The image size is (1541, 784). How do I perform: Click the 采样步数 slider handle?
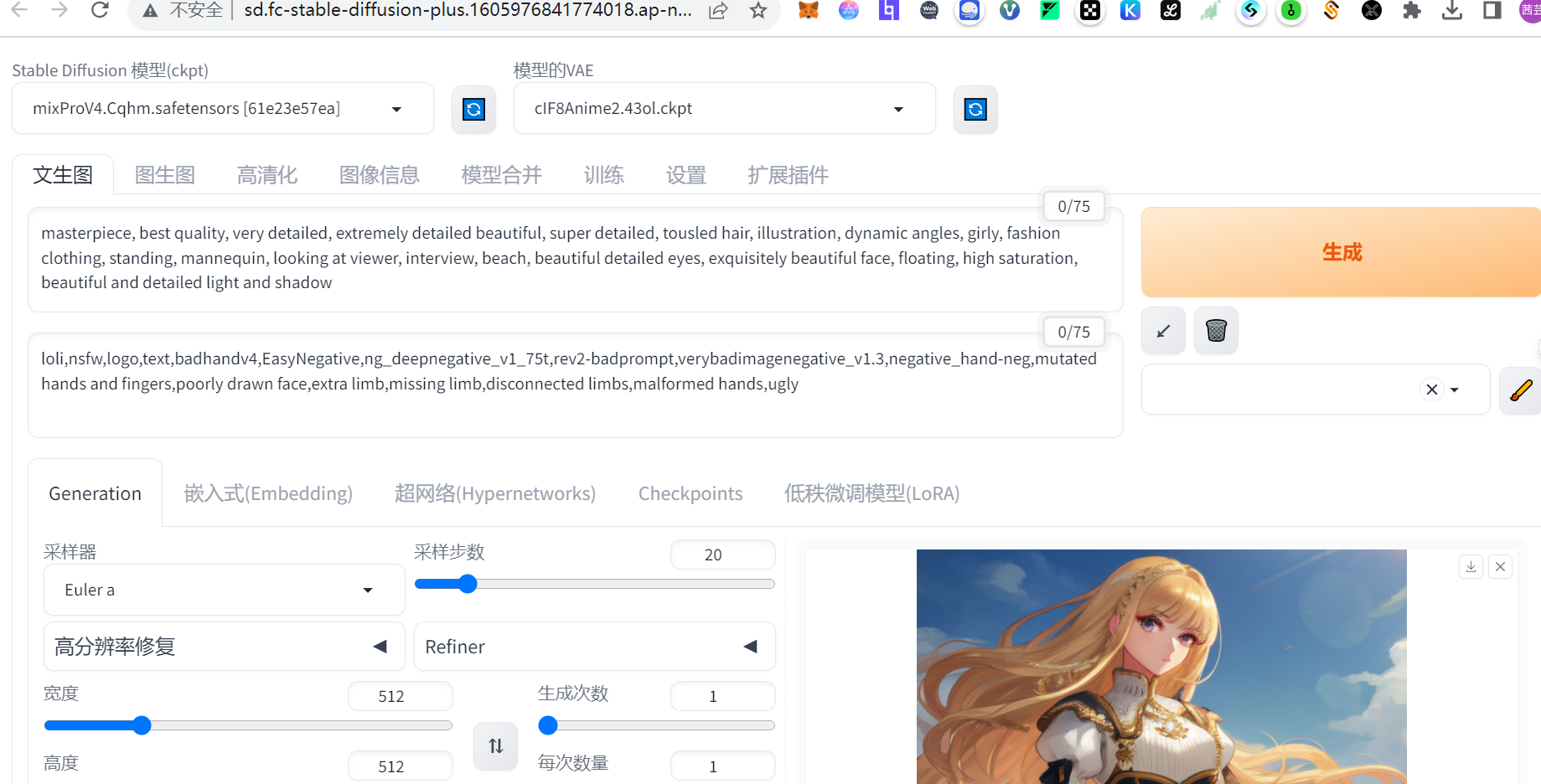(468, 584)
